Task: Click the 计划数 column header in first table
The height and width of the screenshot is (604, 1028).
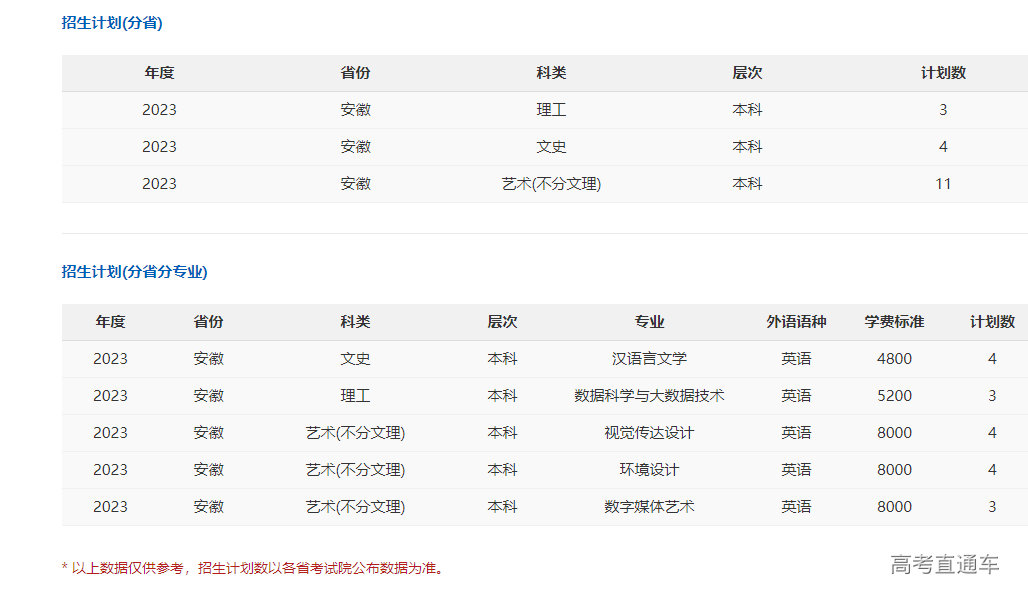Action: tap(942, 72)
